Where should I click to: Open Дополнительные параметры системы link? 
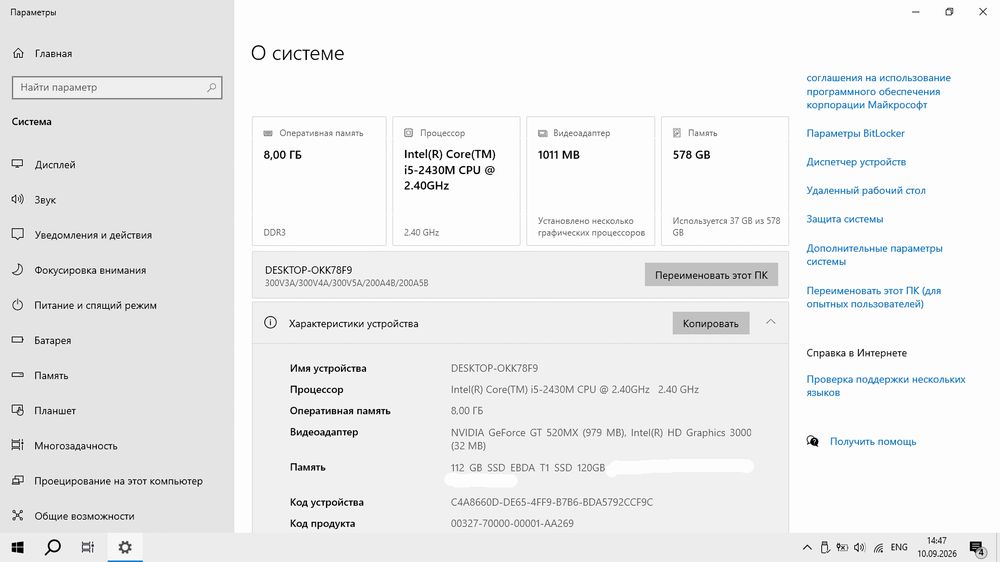(874, 255)
